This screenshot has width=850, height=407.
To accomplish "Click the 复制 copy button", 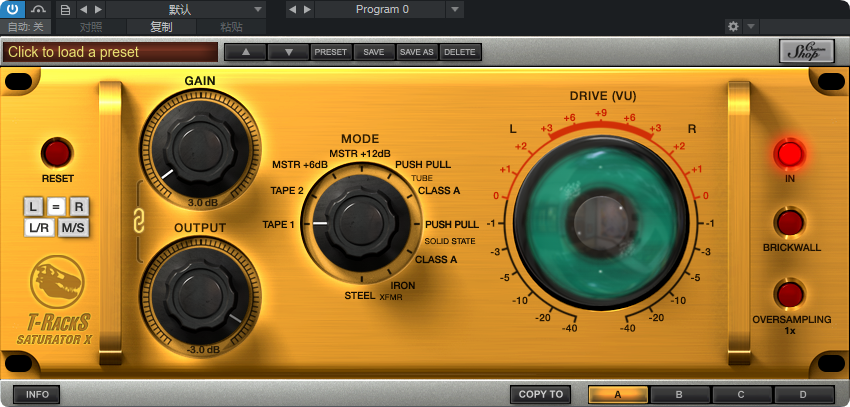I will coord(161,27).
